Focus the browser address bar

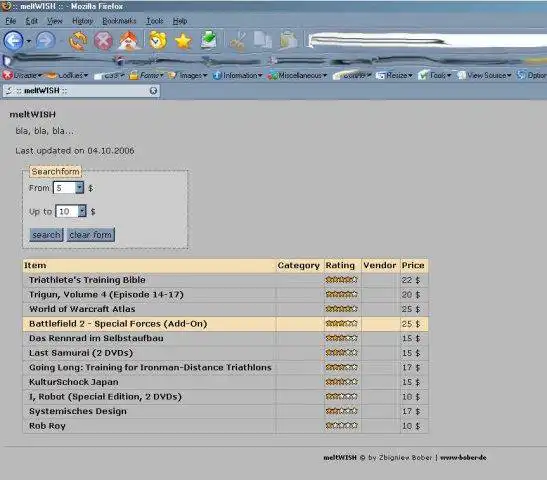tap(427, 40)
